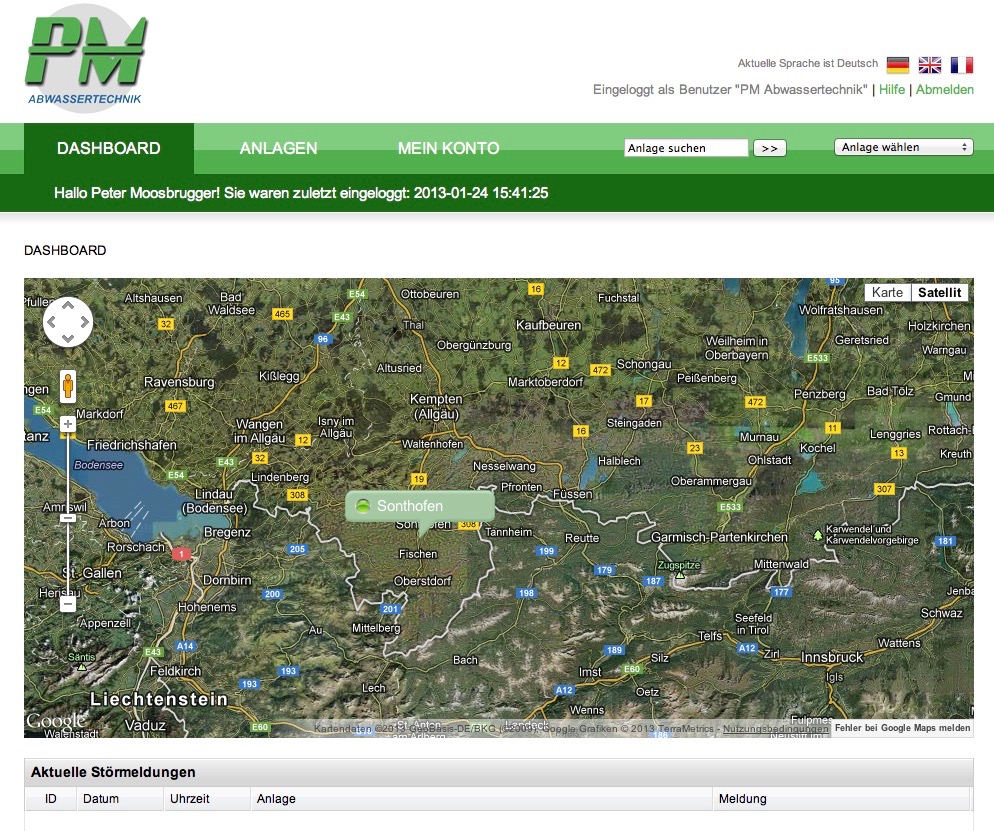The height and width of the screenshot is (831, 994).
Task: Click the 'Anlage suchen' search field
Action: 686,148
